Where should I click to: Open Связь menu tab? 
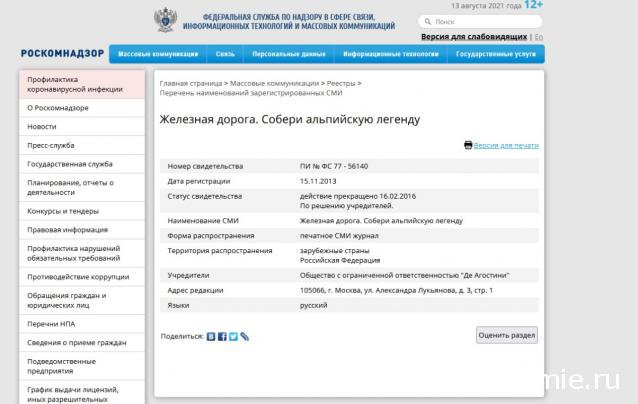click(x=225, y=54)
